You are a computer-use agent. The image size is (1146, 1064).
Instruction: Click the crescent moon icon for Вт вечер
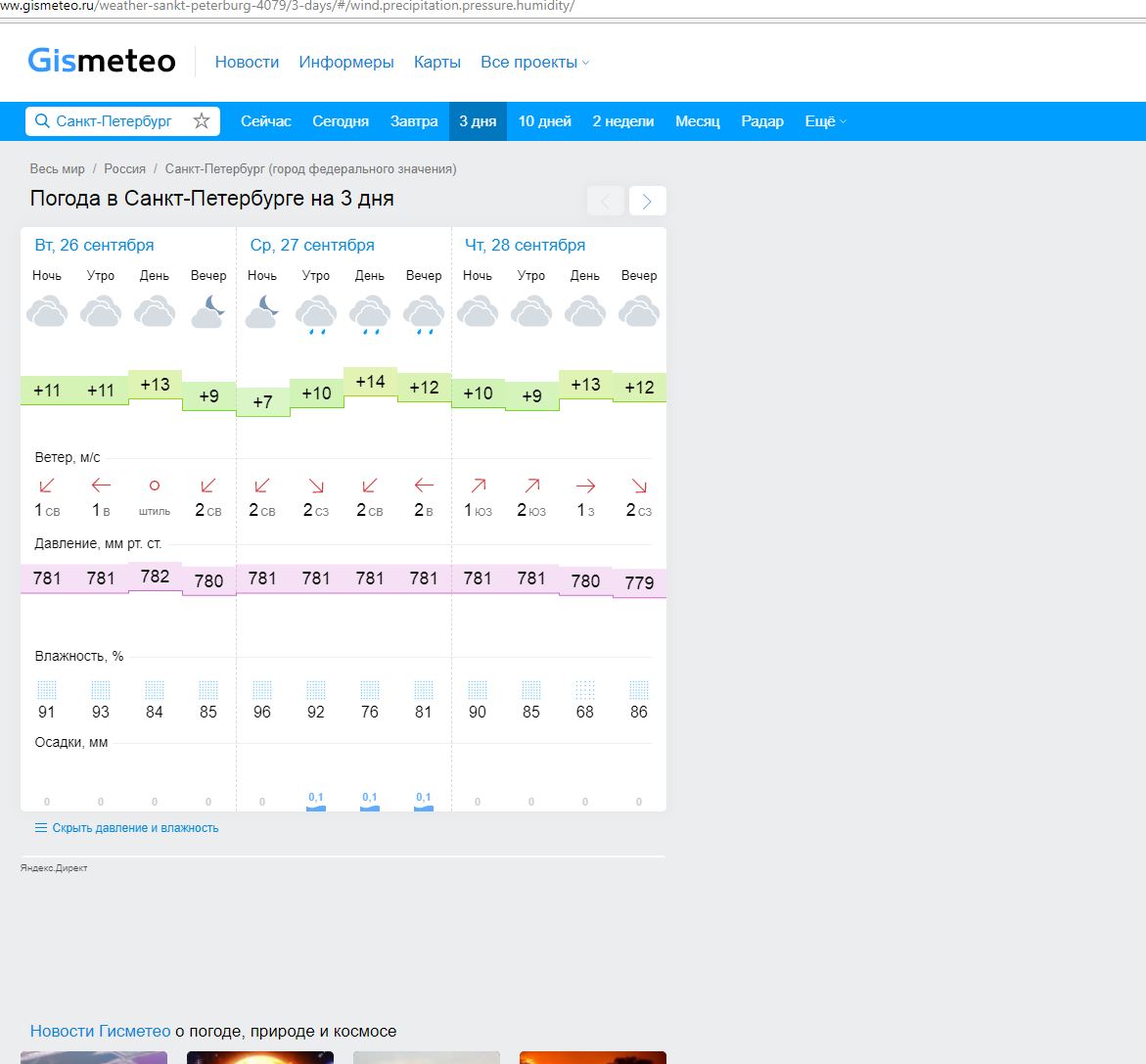[207, 308]
